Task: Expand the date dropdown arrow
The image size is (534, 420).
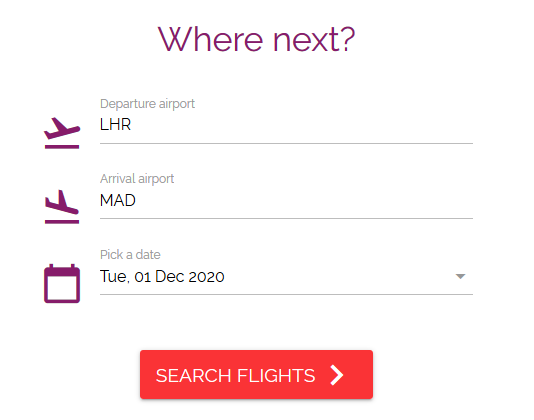Action: click(x=460, y=276)
